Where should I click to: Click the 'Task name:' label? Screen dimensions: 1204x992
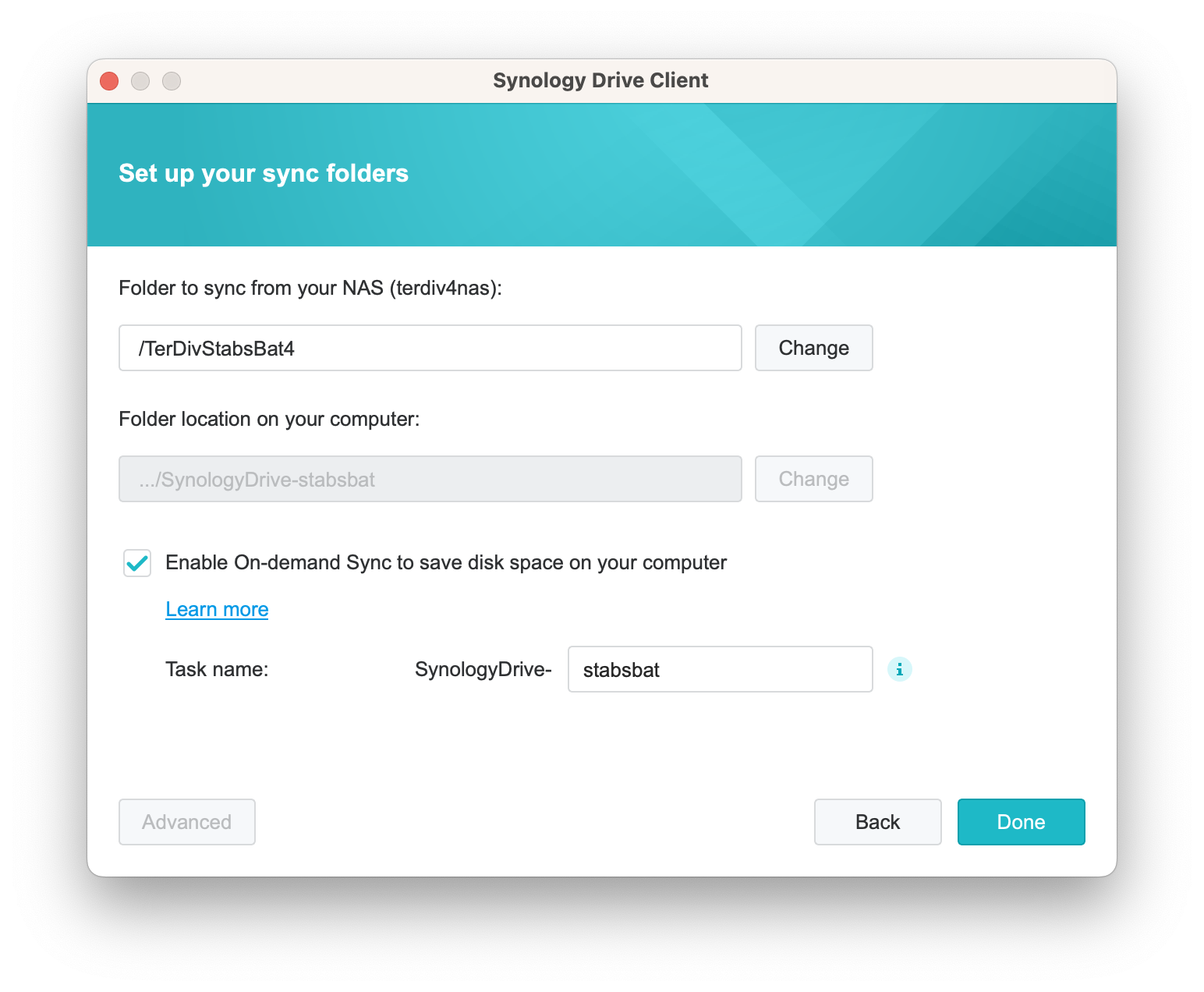[217, 669]
